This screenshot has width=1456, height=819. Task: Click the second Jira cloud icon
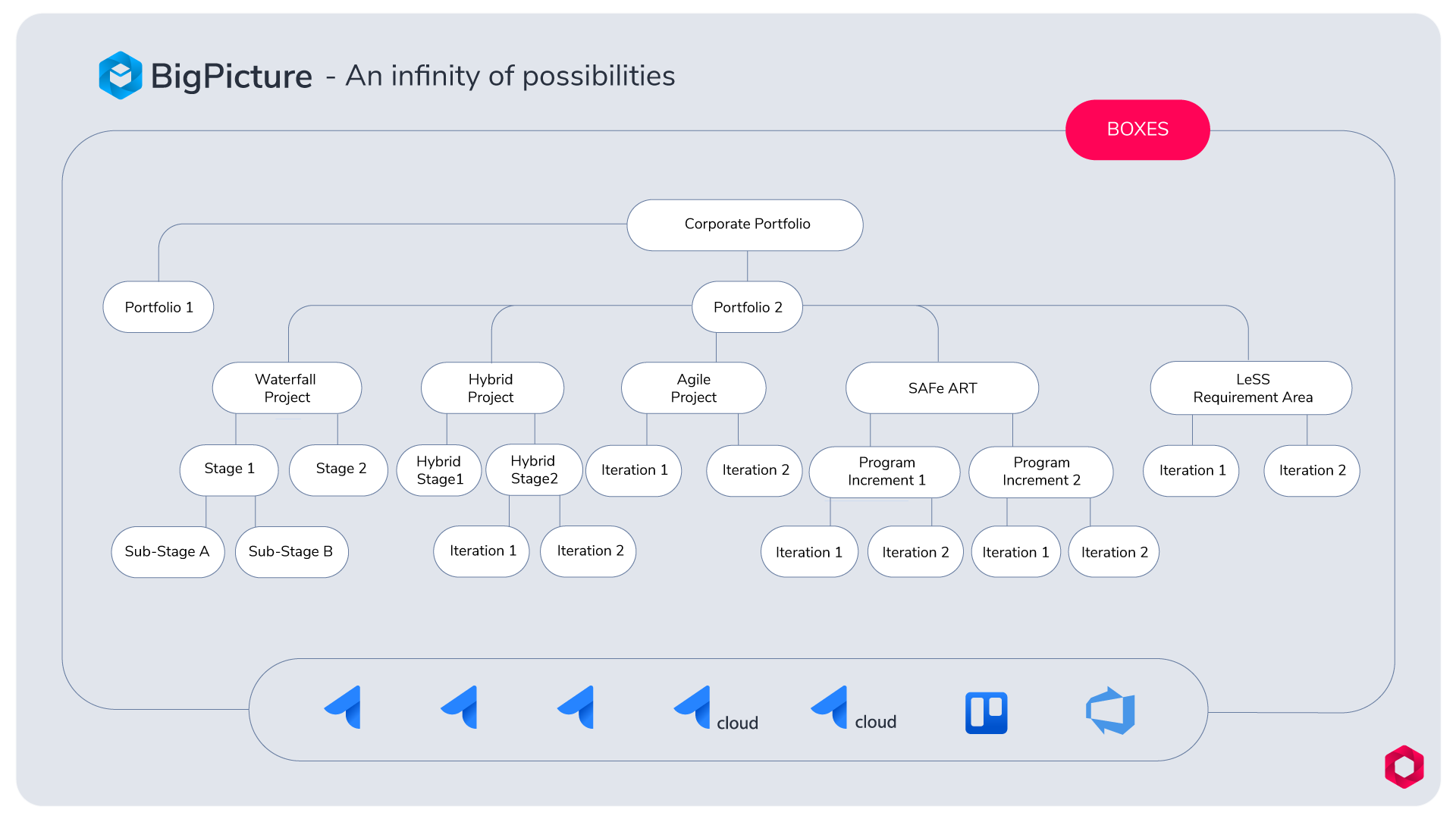coord(853,708)
